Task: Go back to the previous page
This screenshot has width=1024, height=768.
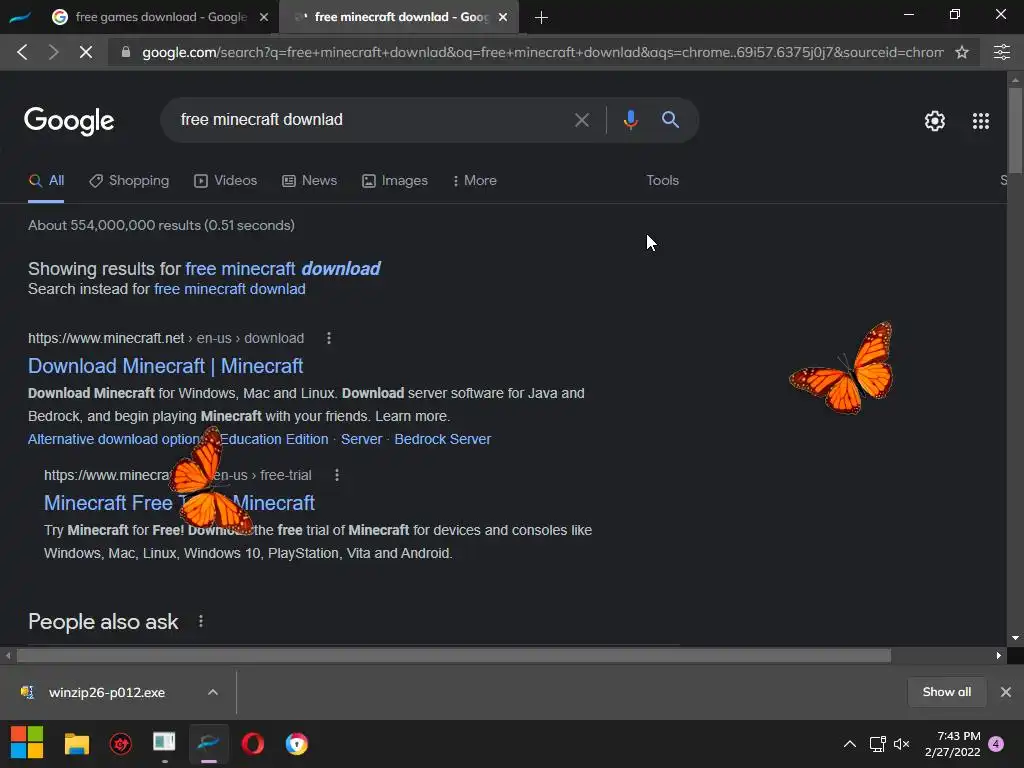Action: tap(22, 52)
